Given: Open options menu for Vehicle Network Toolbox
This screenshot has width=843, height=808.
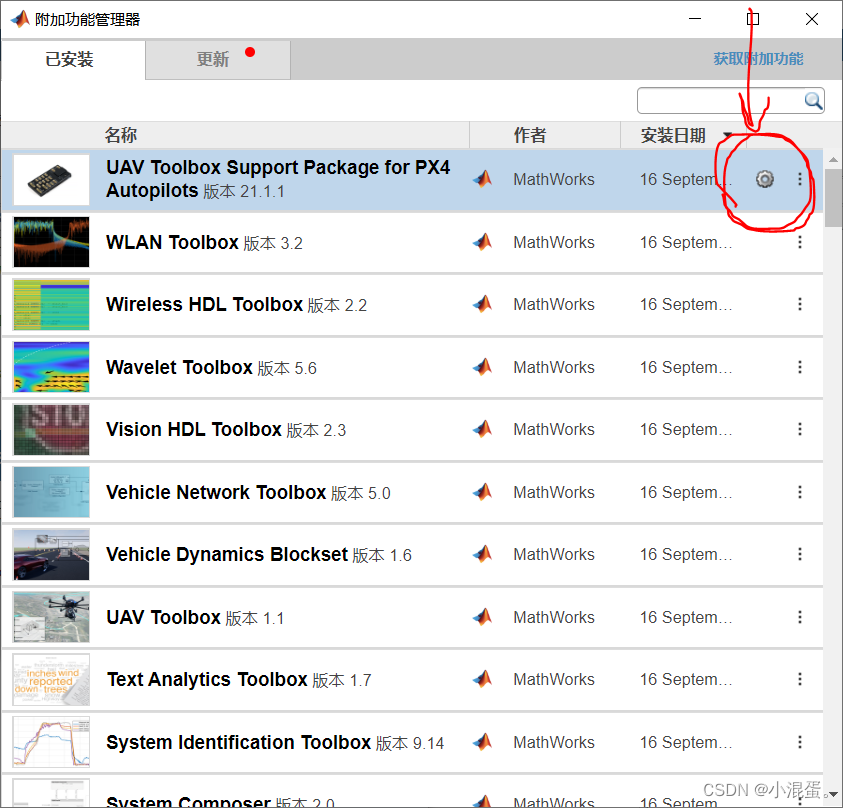Looking at the screenshot, I should [800, 492].
